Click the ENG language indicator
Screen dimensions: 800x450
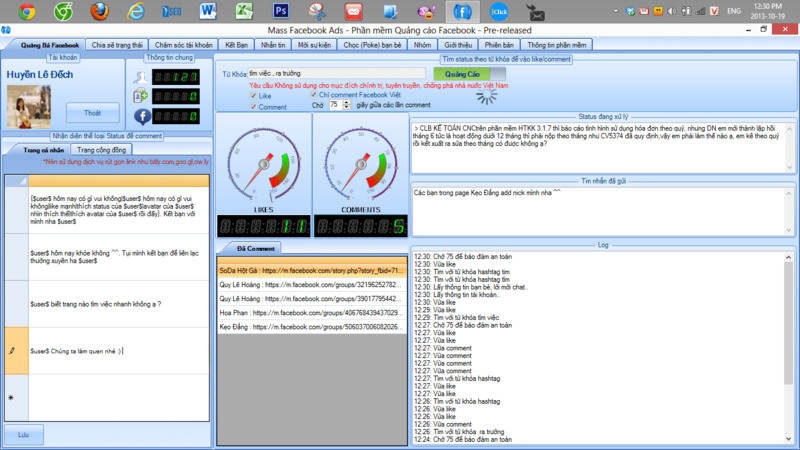click(x=734, y=11)
